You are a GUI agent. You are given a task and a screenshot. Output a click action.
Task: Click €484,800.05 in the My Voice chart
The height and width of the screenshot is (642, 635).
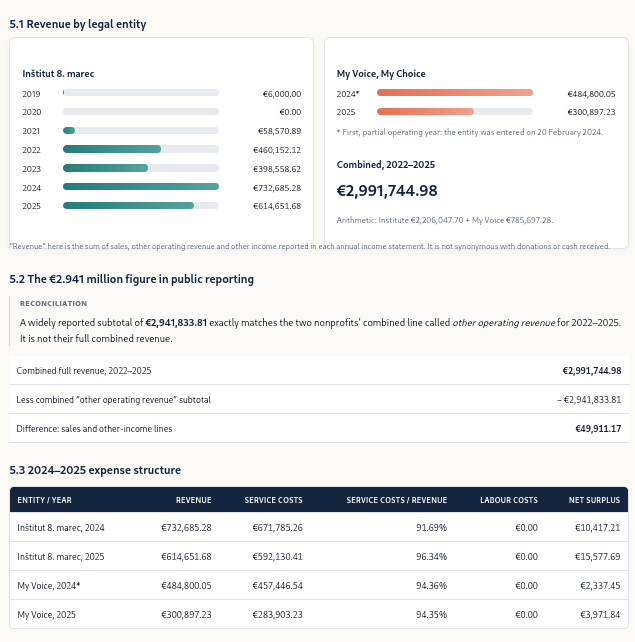[591, 94]
